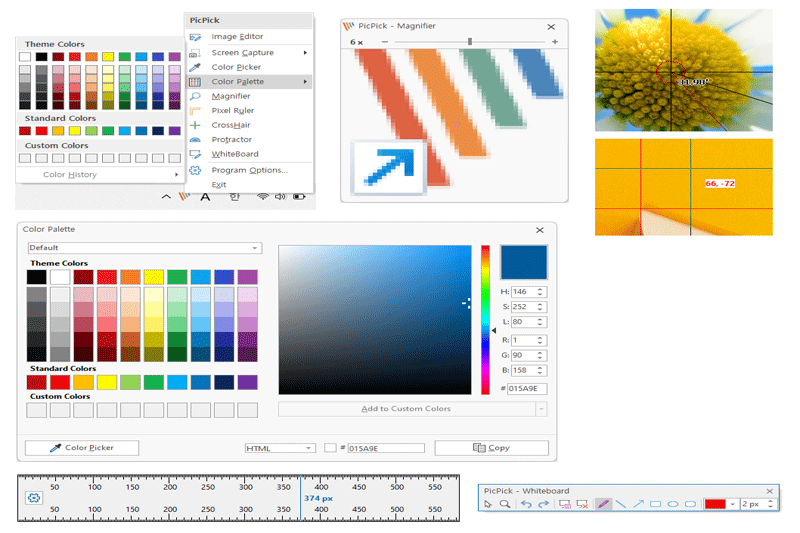Choose Magnifier from the PicPick menu
The width and height of the screenshot is (800, 533).
click(229, 96)
